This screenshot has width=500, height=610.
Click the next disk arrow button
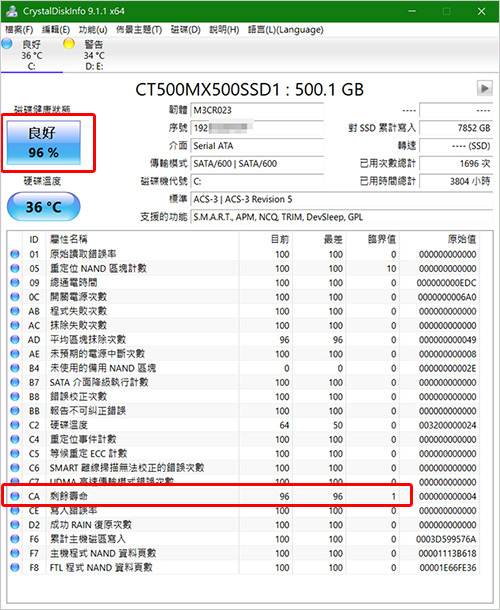pos(484,88)
